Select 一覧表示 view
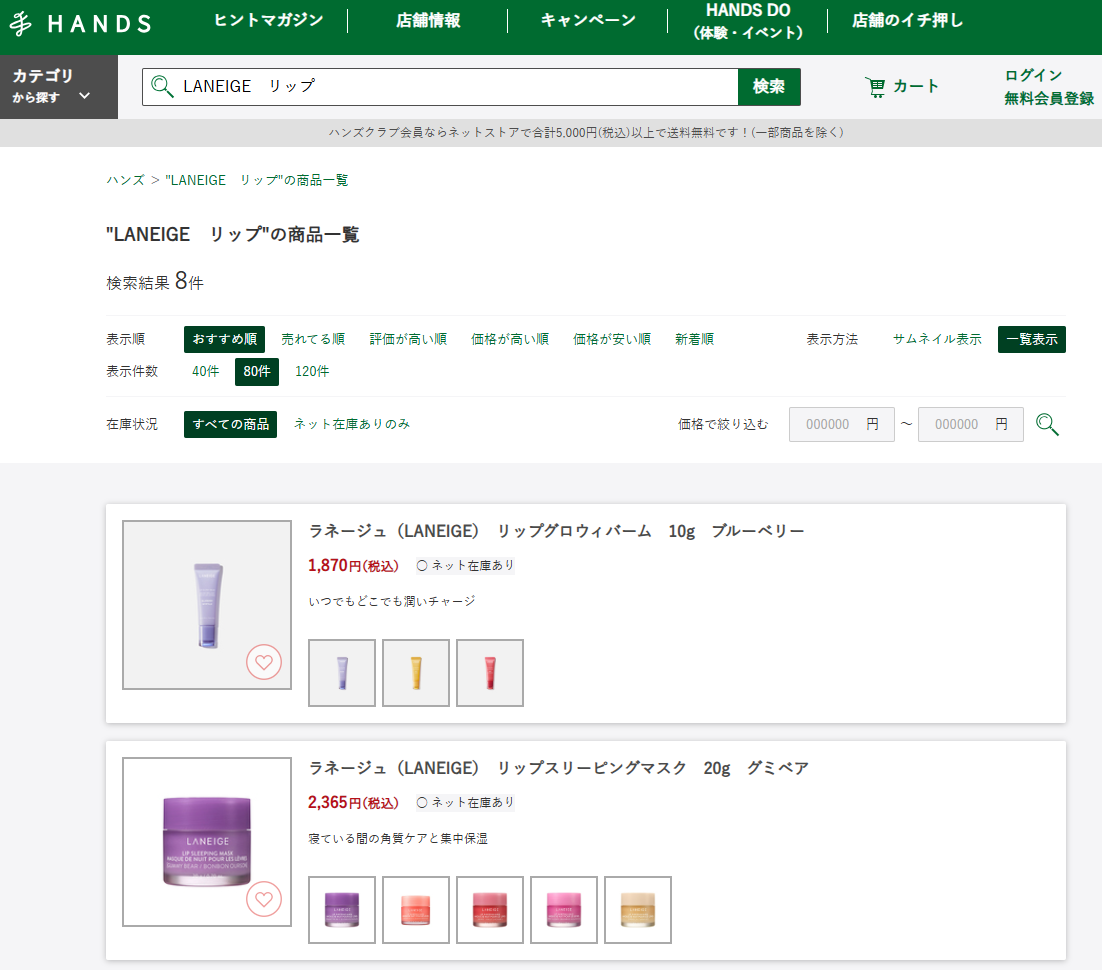Viewport: 1102px width, 970px height. [x=1032, y=340]
